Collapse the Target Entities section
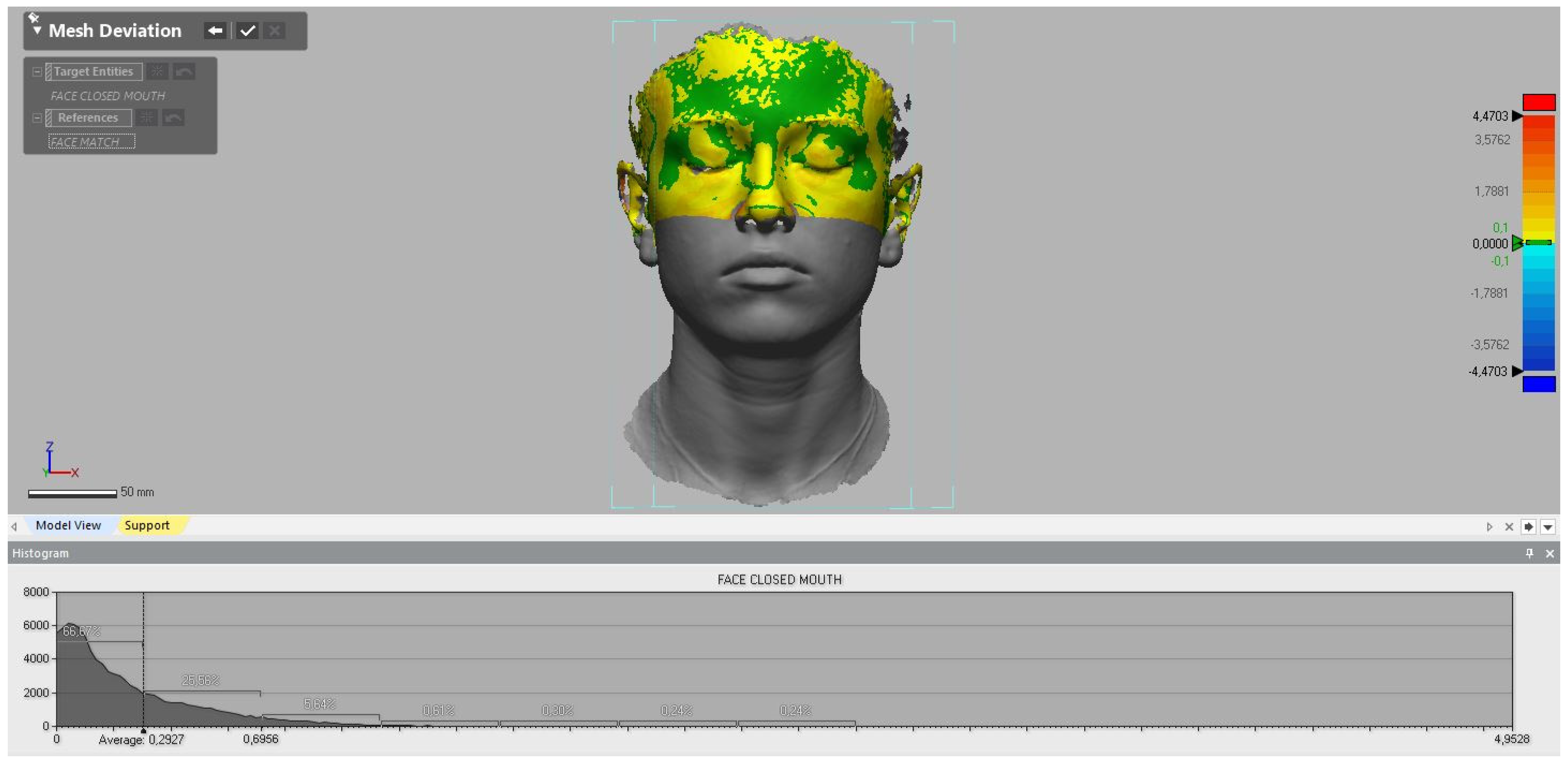 pos(37,72)
